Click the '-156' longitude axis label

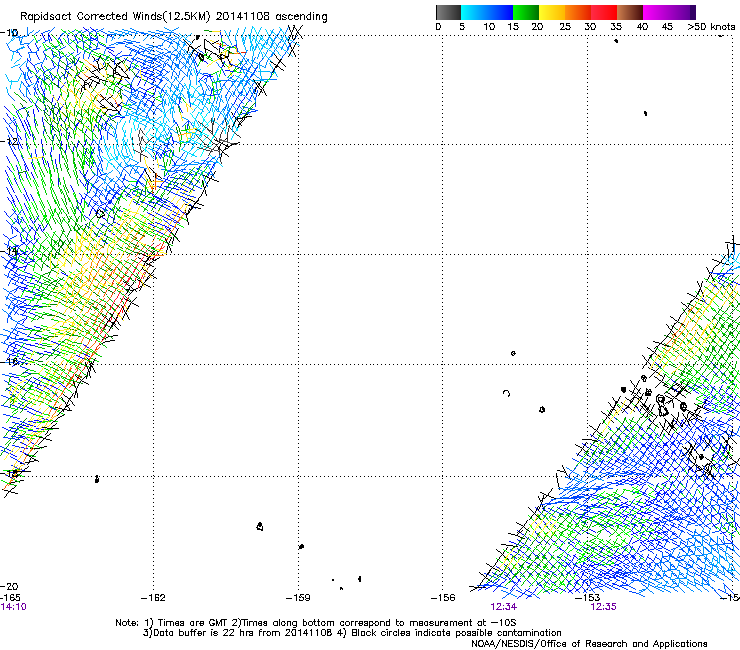pyautogui.click(x=443, y=598)
